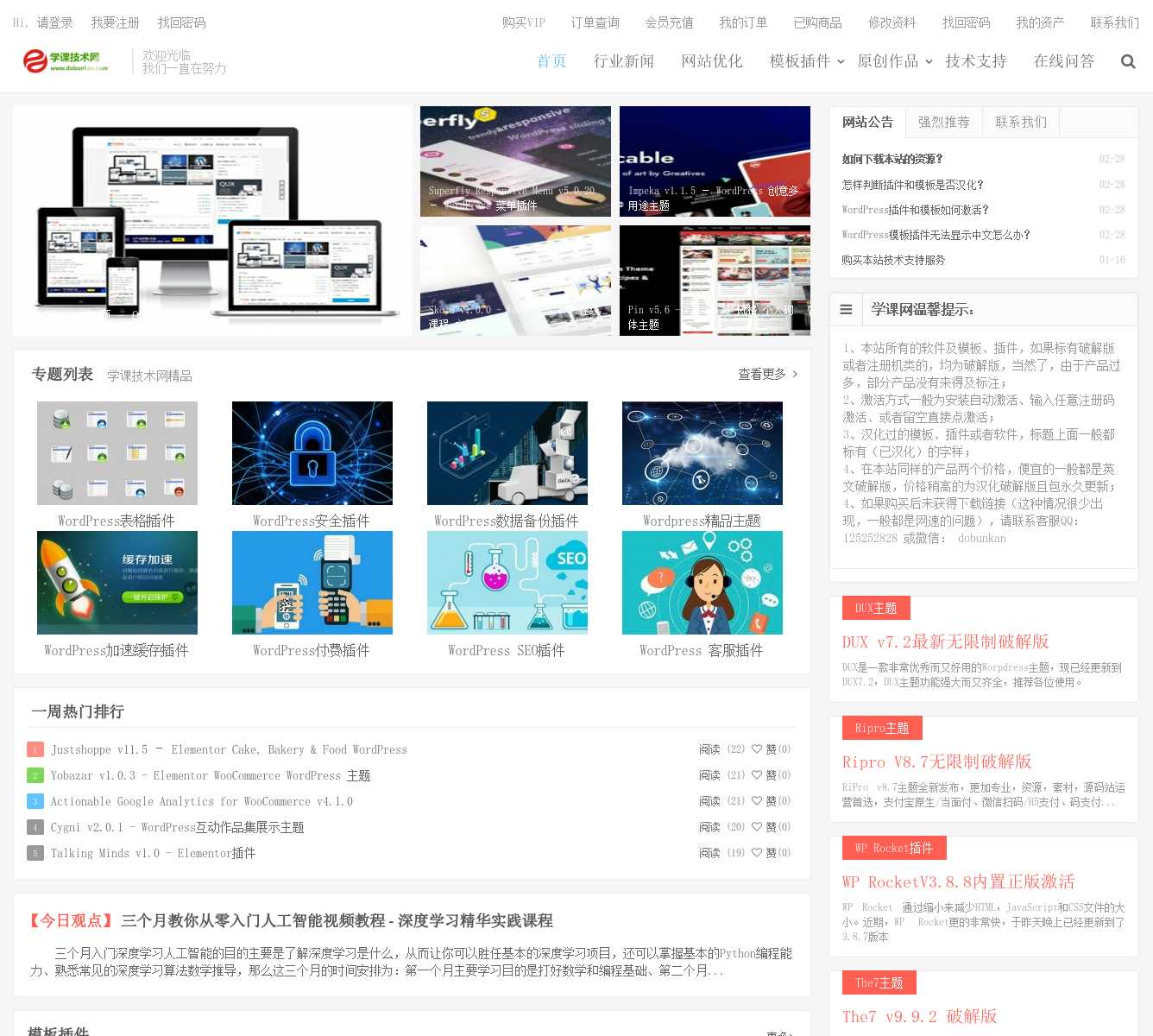The height and width of the screenshot is (1036, 1153).
Task: Open the WordPress SEO插件 topic thumbnail
Action: pos(507,583)
